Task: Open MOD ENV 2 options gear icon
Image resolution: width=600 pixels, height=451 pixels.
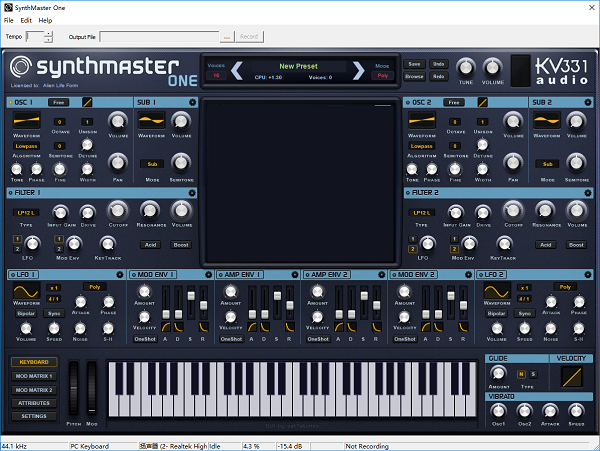Action: 468,275
